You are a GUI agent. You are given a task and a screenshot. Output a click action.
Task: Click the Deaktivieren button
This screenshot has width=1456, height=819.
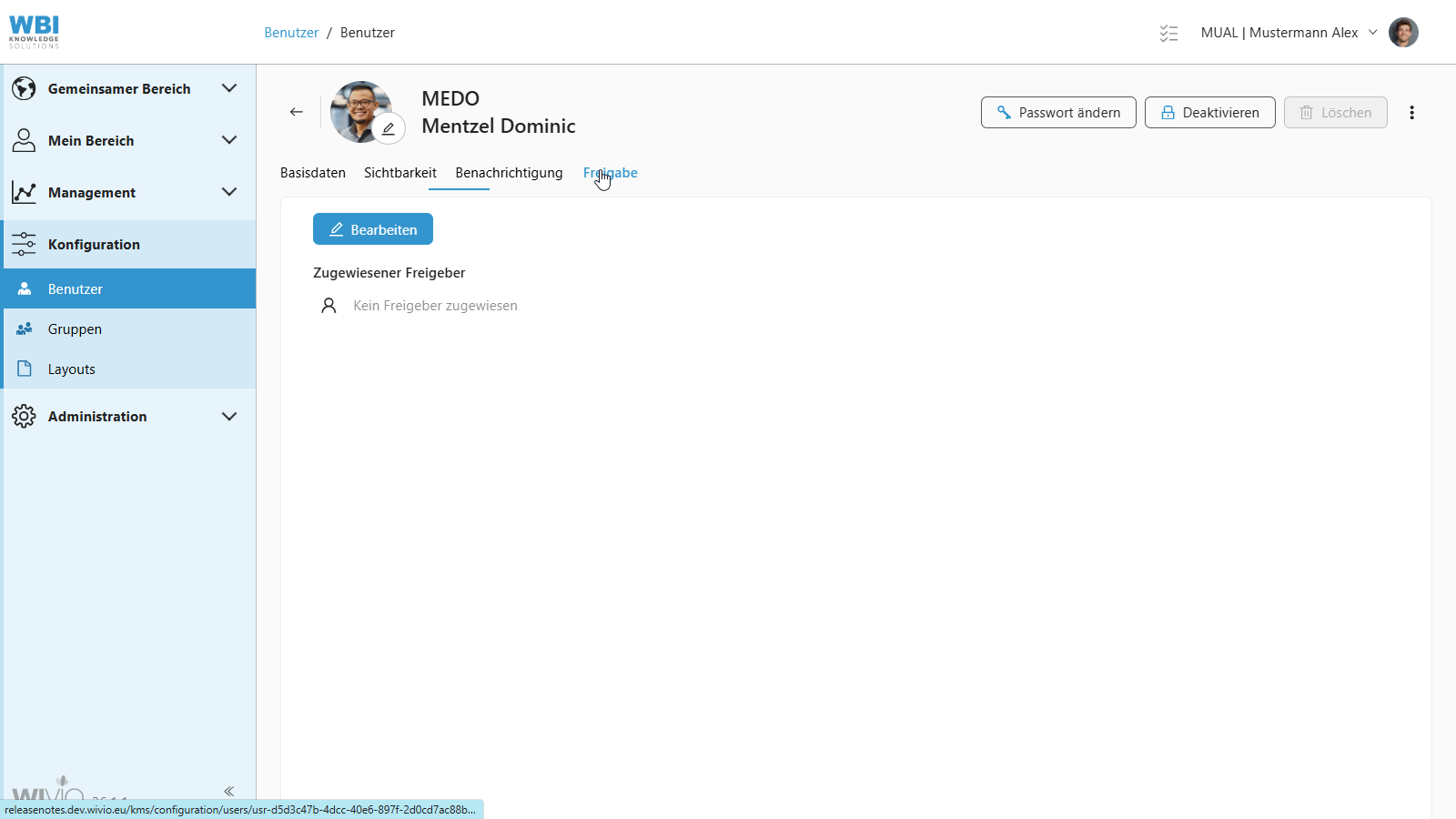[x=1209, y=113]
